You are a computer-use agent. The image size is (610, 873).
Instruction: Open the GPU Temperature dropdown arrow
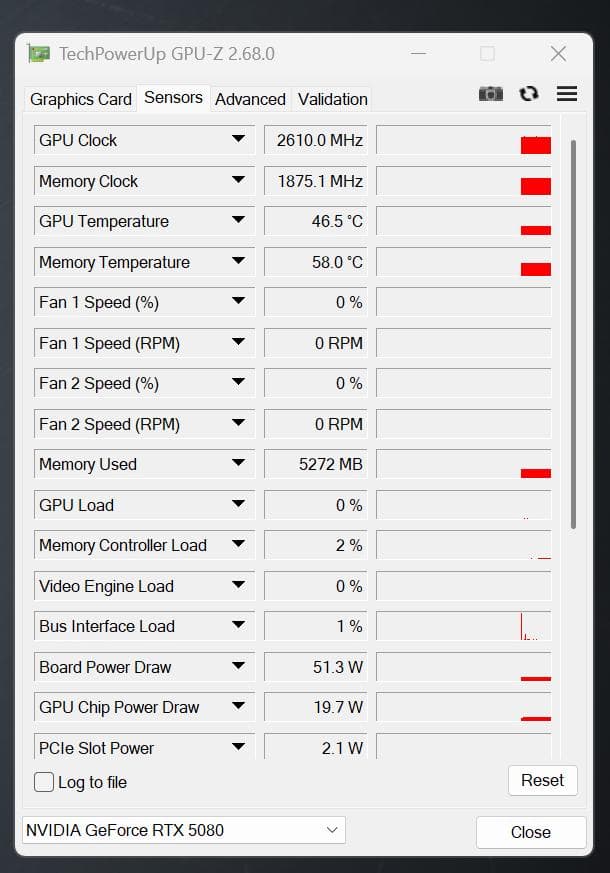pyautogui.click(x=238, y=221)
